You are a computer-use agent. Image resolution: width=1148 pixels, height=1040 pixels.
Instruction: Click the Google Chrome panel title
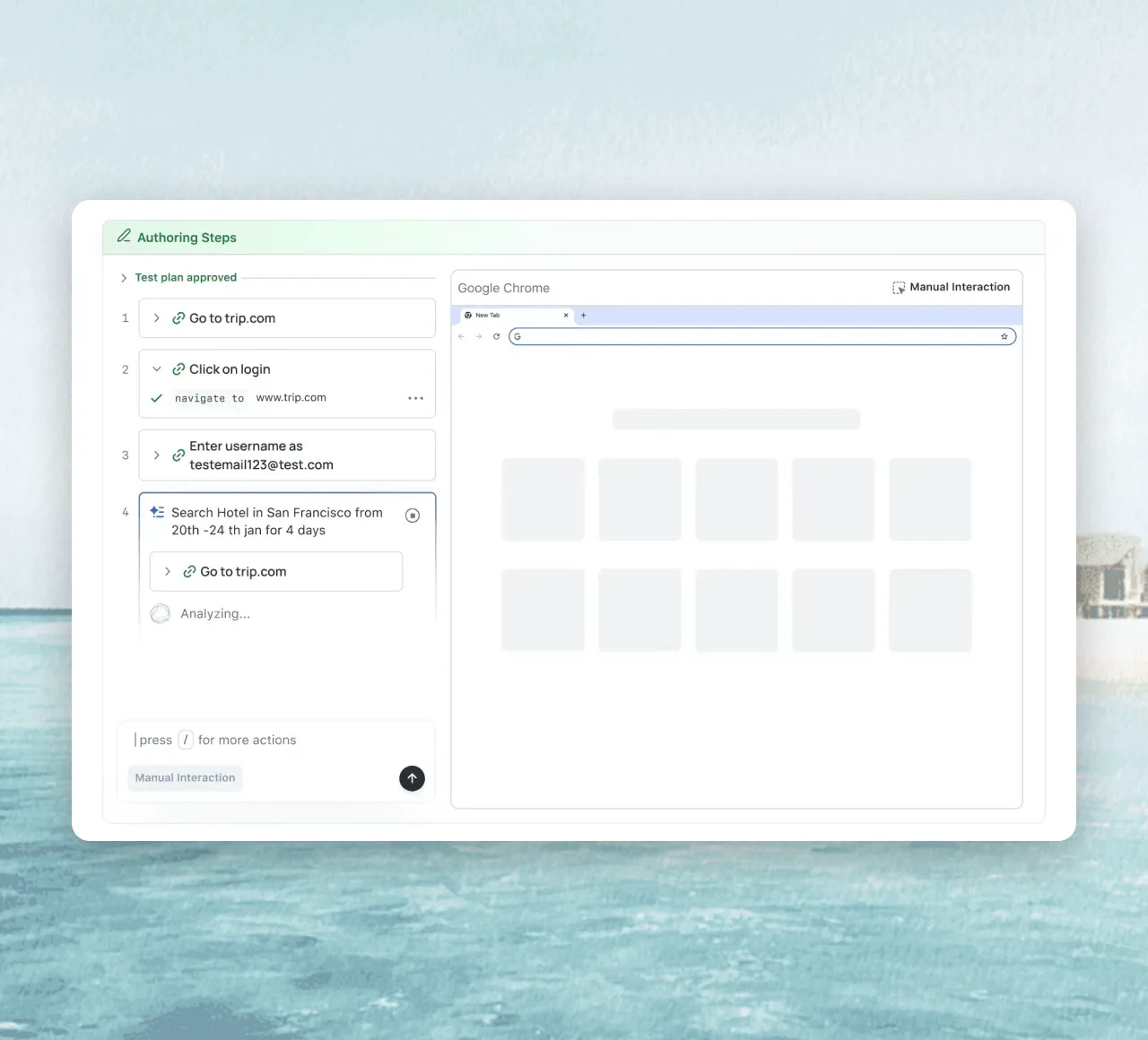(504, 288)
